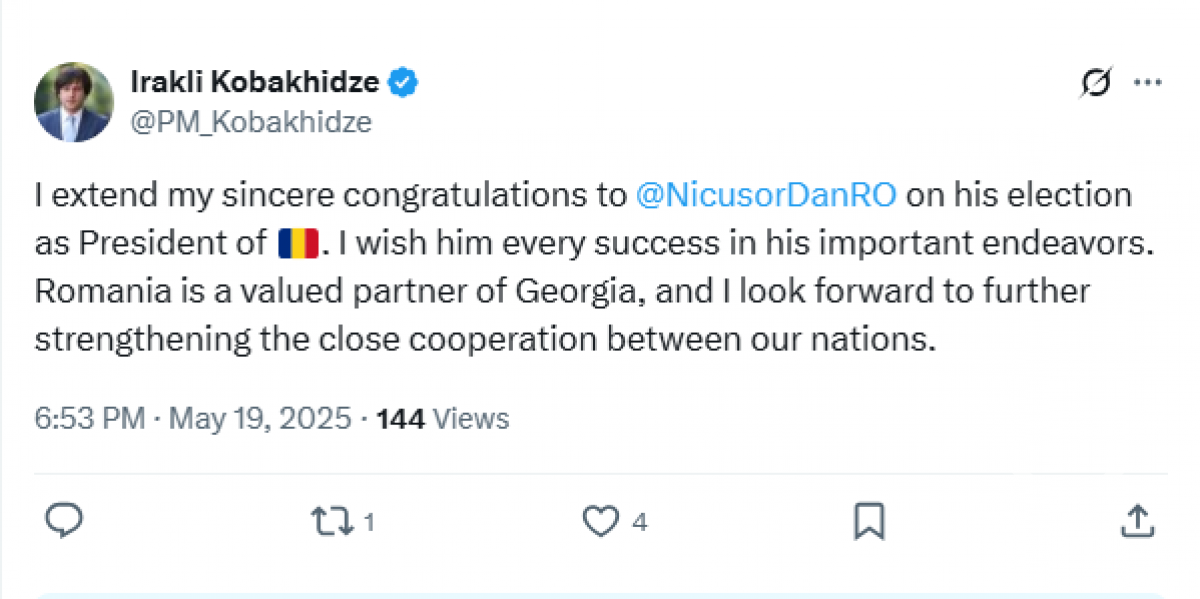Viewport: 1200px width, 599px height.
Task: Bookmark this tweet
Action: pos(868,521)
